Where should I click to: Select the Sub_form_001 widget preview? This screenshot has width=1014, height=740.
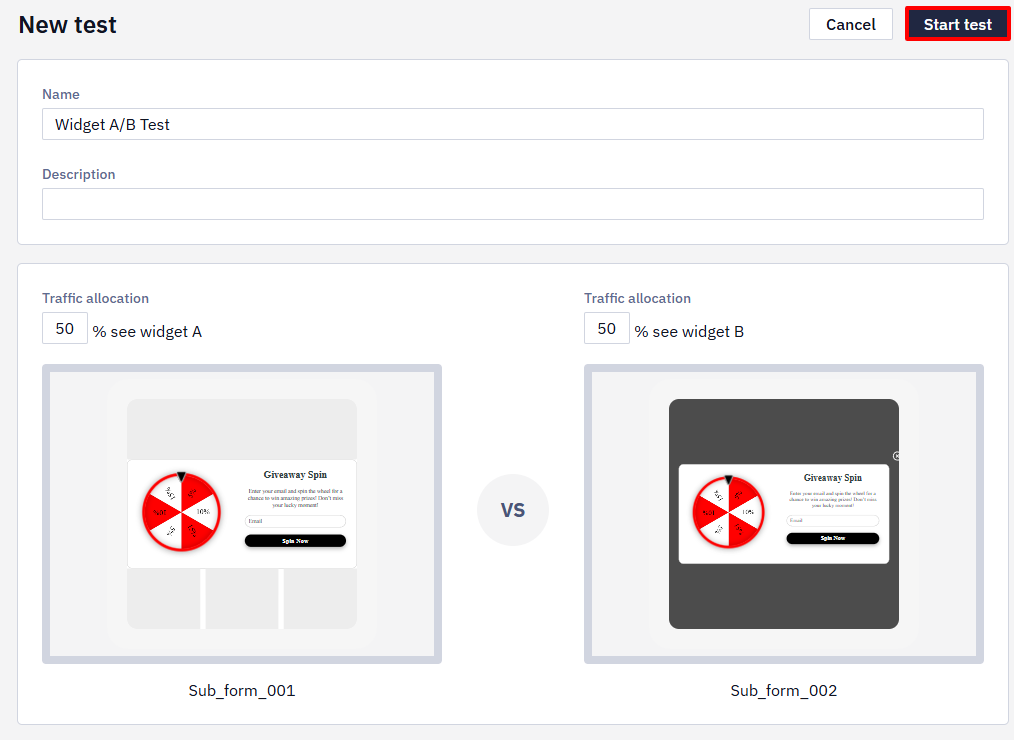point(242,514)
